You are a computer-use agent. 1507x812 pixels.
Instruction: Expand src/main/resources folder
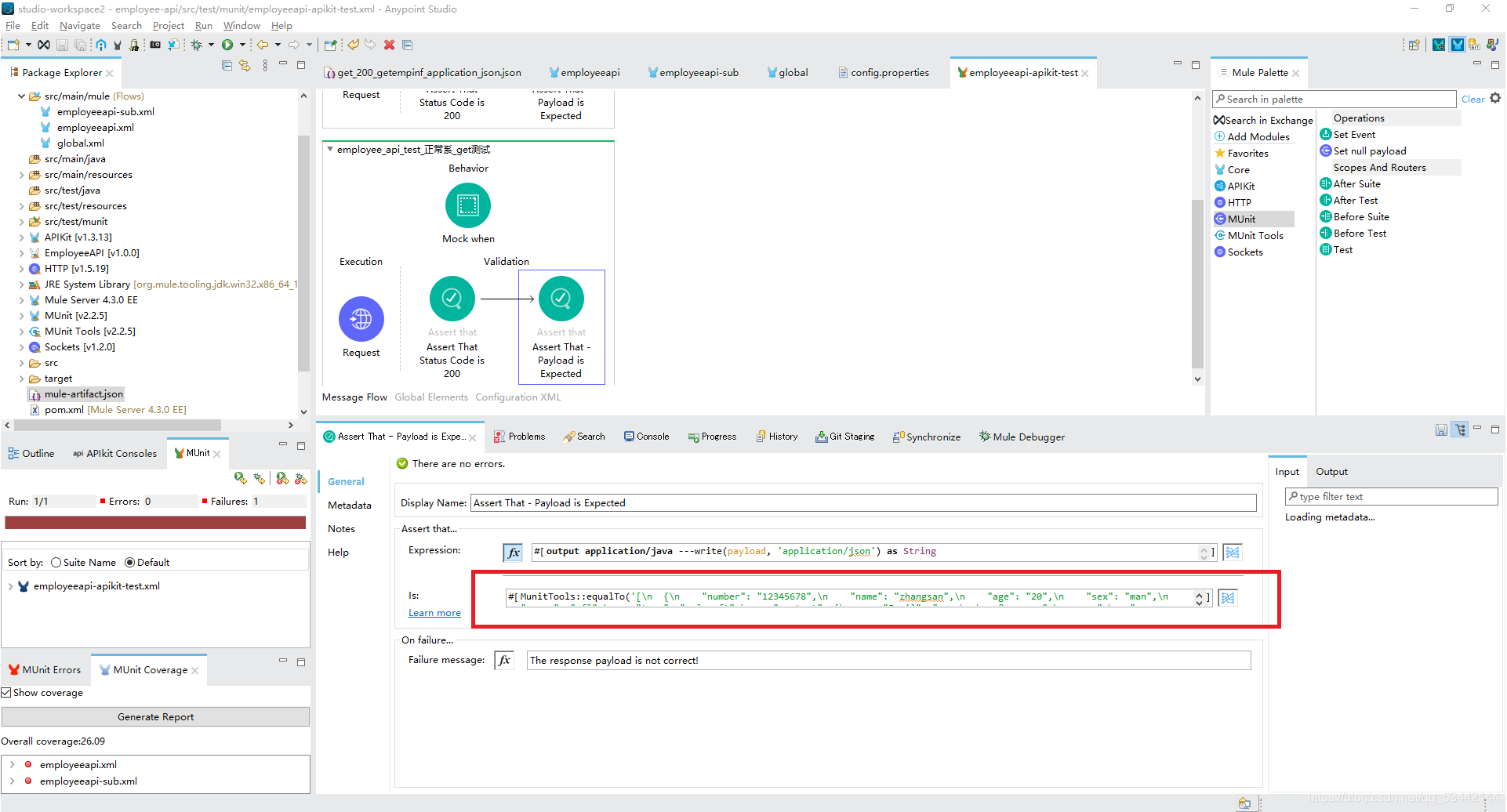point(21,175)
